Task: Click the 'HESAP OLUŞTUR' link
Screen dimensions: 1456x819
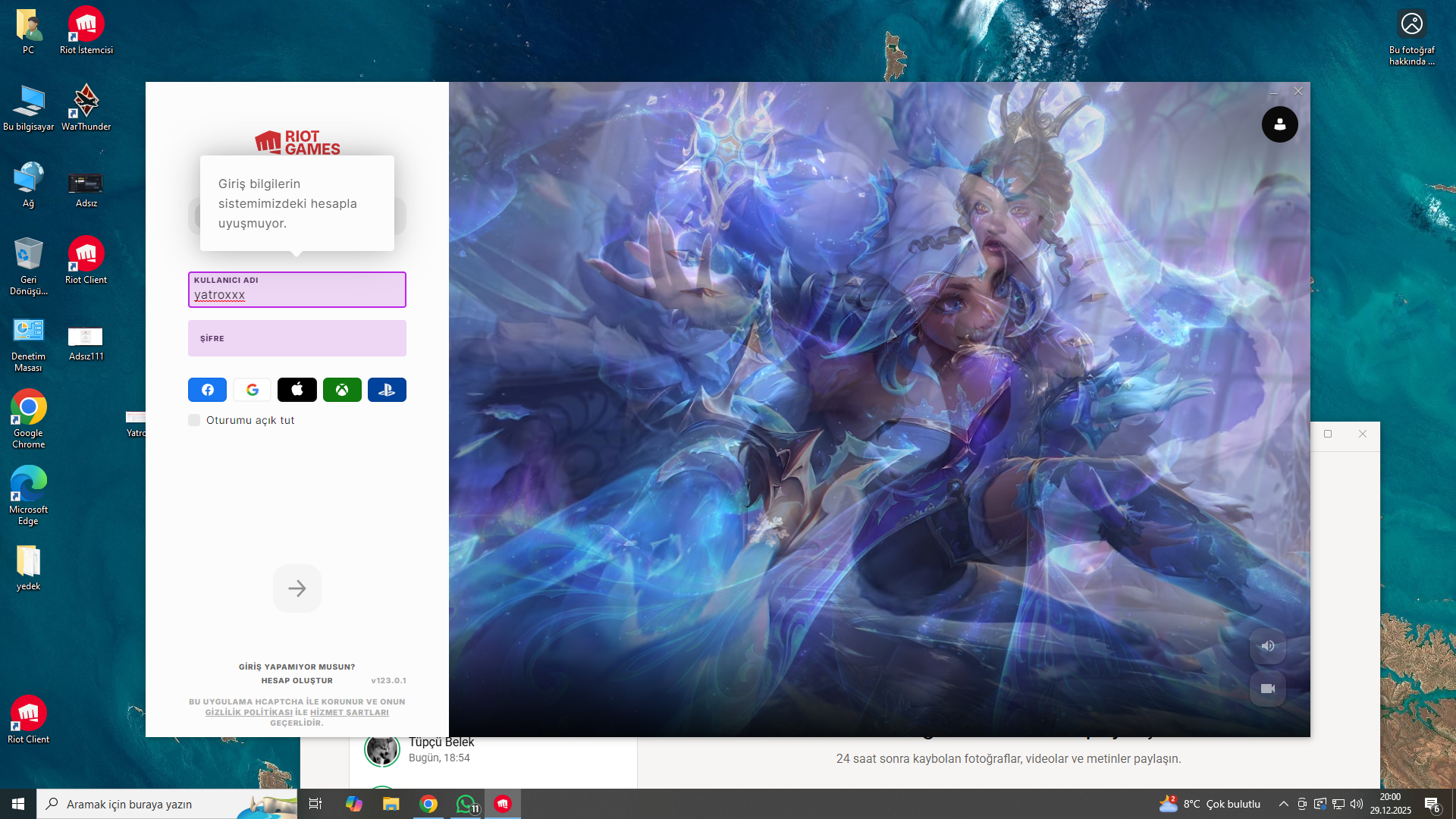Action: point(297,681)
